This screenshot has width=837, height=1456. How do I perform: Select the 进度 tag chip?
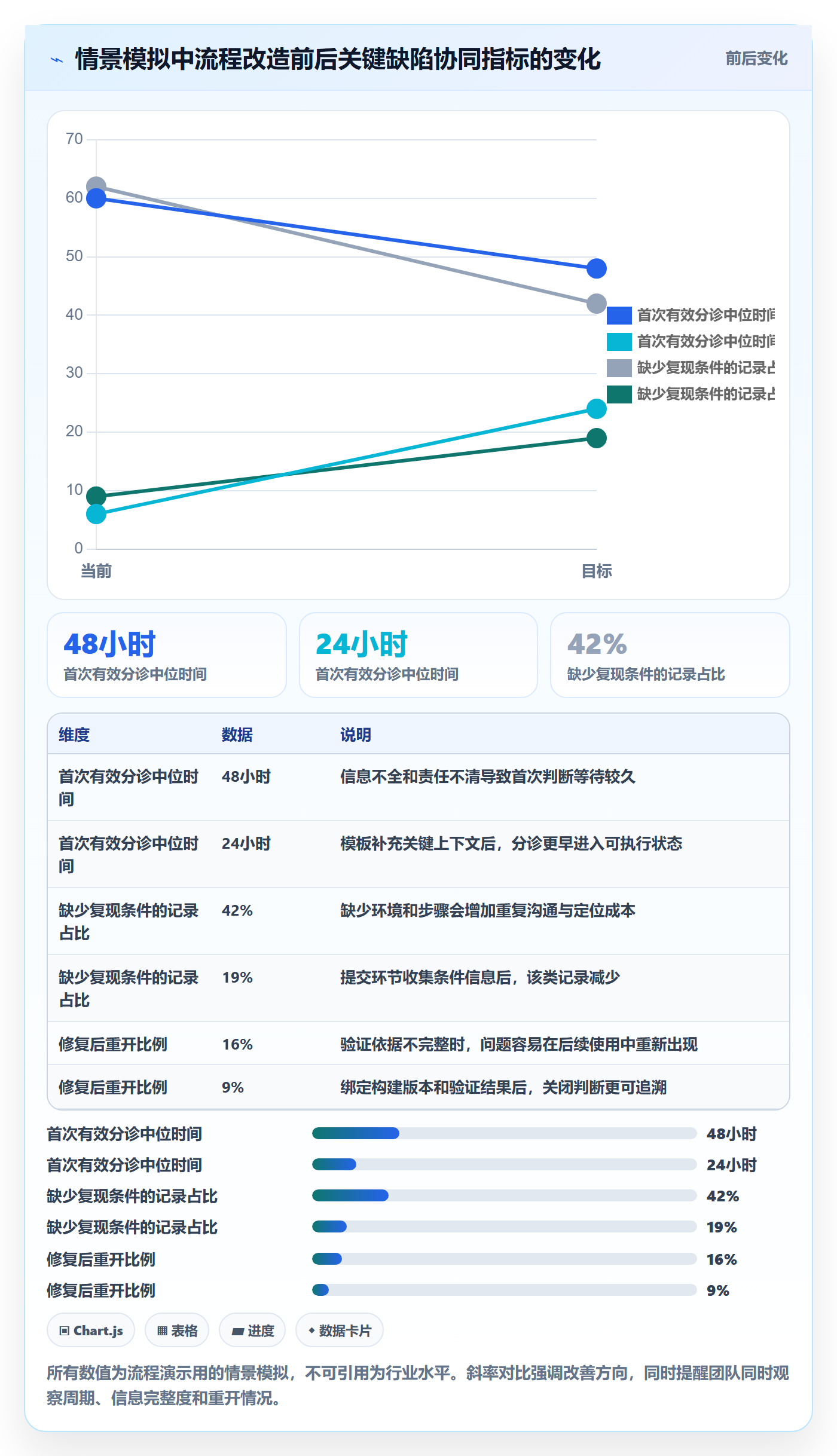tap(252, 1330)
